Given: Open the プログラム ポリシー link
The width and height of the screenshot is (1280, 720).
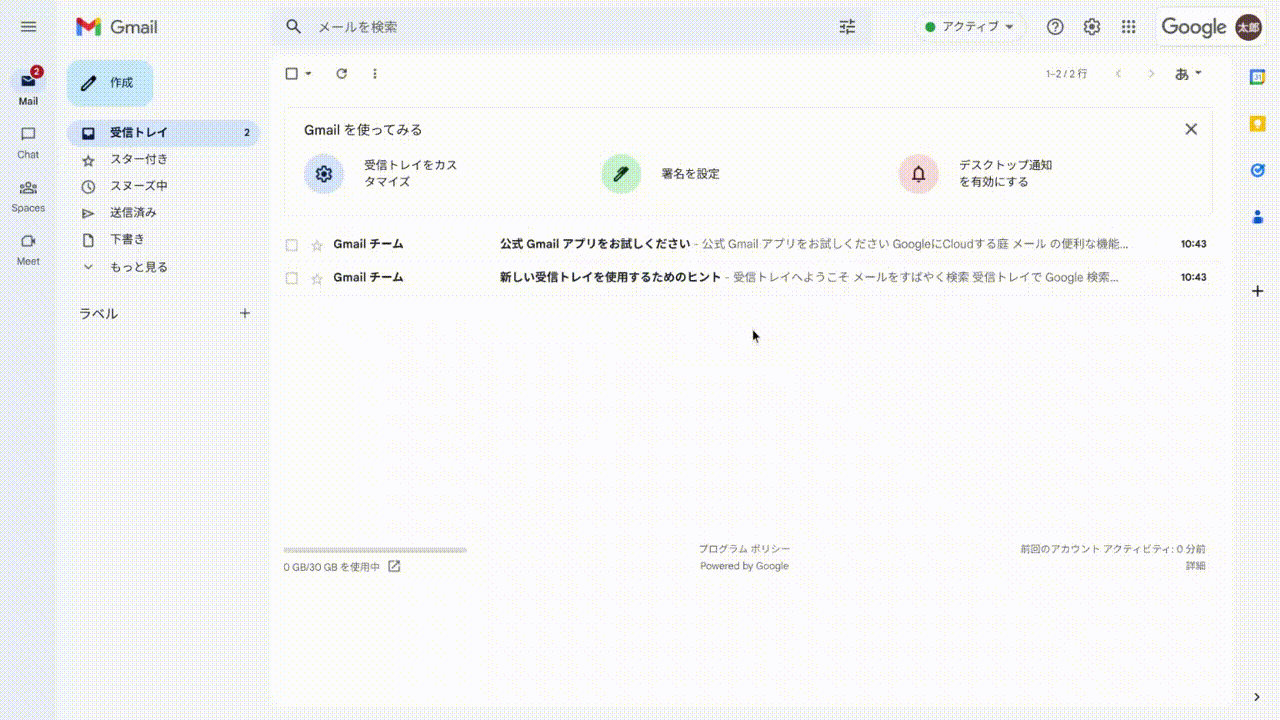Looking at the screenshot, I should pyautogui.click(x=744, y=549).
